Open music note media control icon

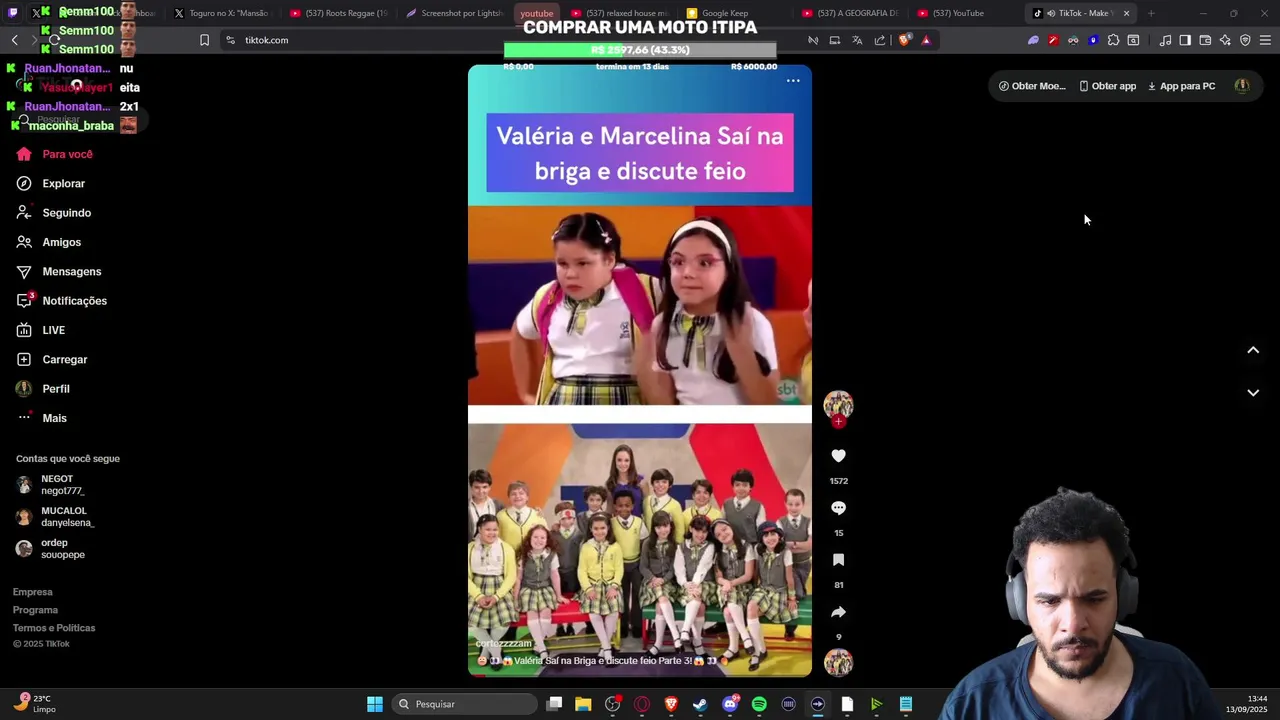coord(1165,40)
